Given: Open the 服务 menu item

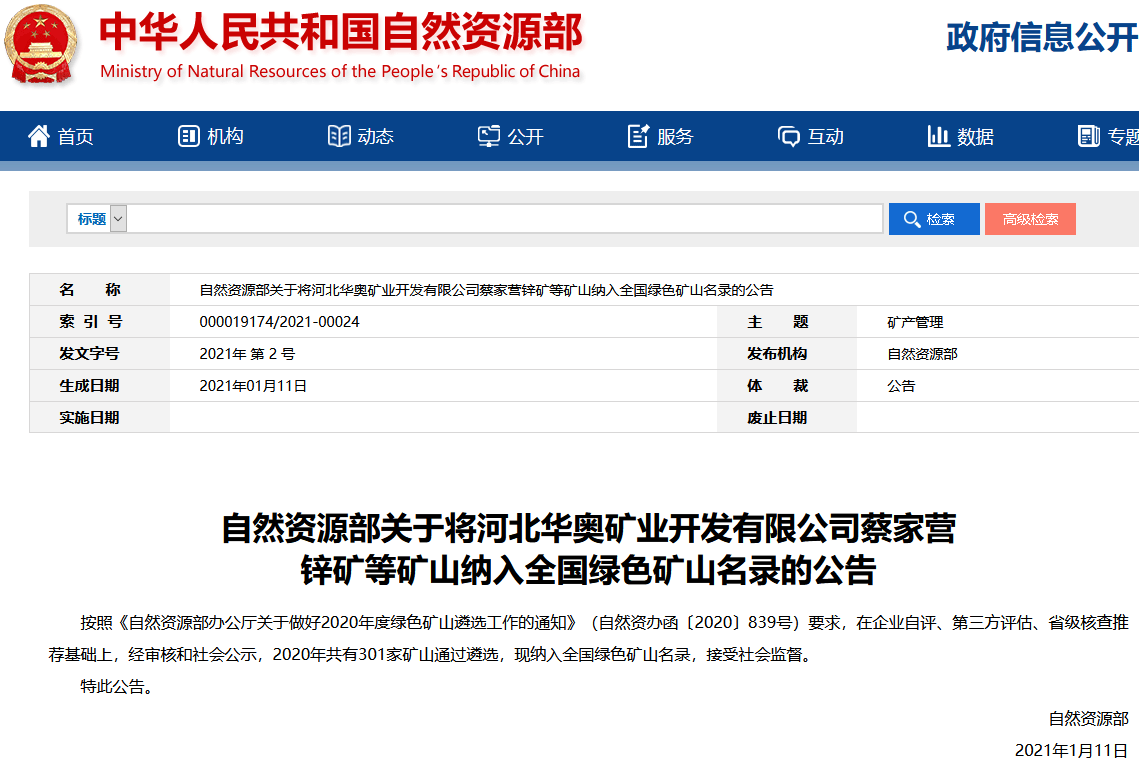Looking at the screenshot, I should tap(675, 137).
